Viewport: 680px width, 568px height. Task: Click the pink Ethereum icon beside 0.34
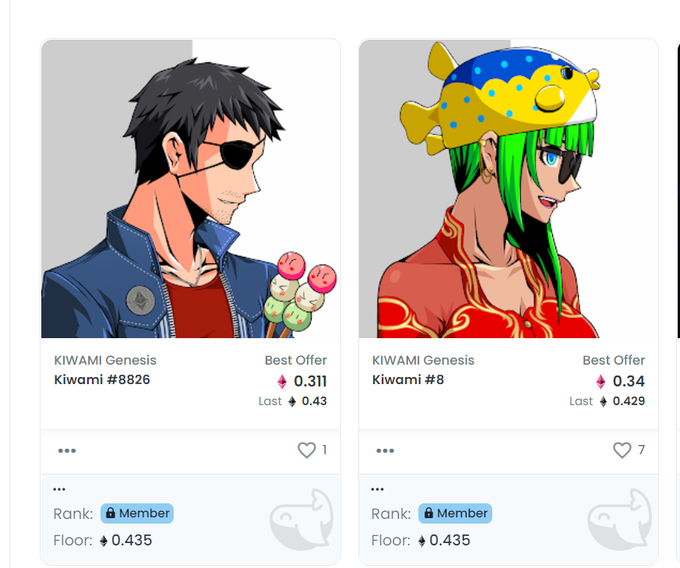coord(601,382)
